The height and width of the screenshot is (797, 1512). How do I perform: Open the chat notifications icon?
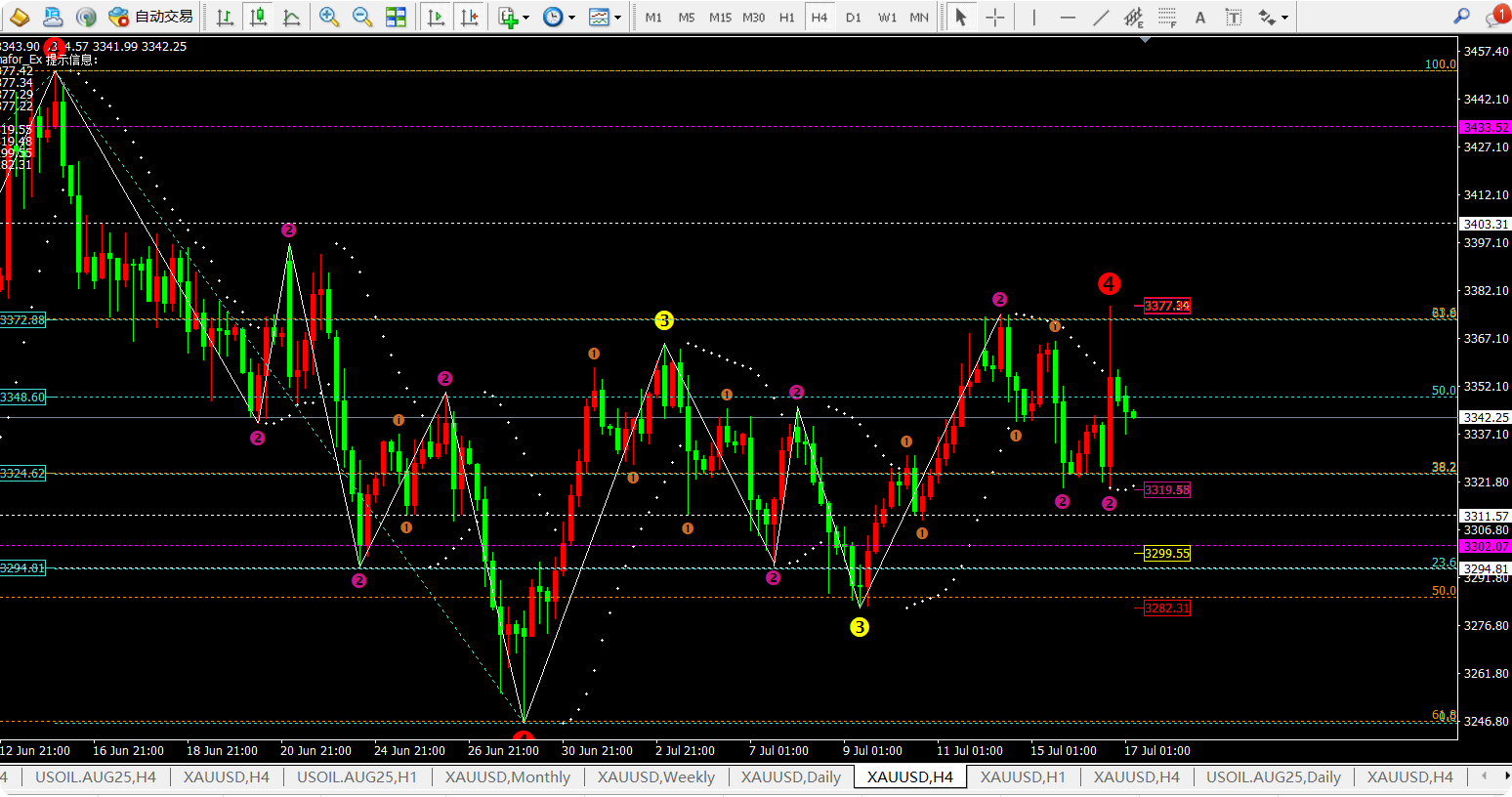pyautogui.click(x=1496, y=16)
